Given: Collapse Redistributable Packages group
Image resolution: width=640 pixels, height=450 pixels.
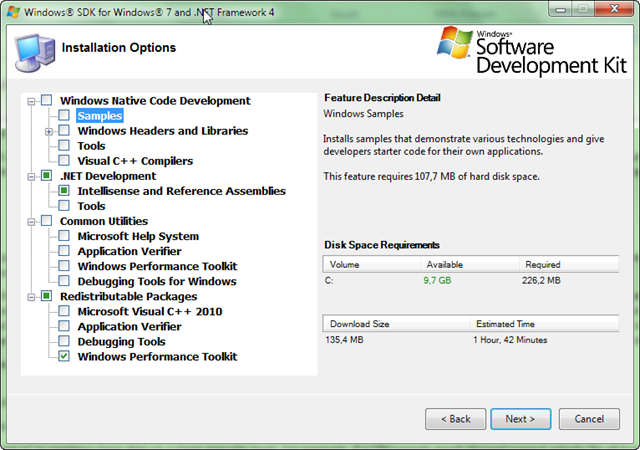Looking at the screenshot, I should tap(32, 296).
